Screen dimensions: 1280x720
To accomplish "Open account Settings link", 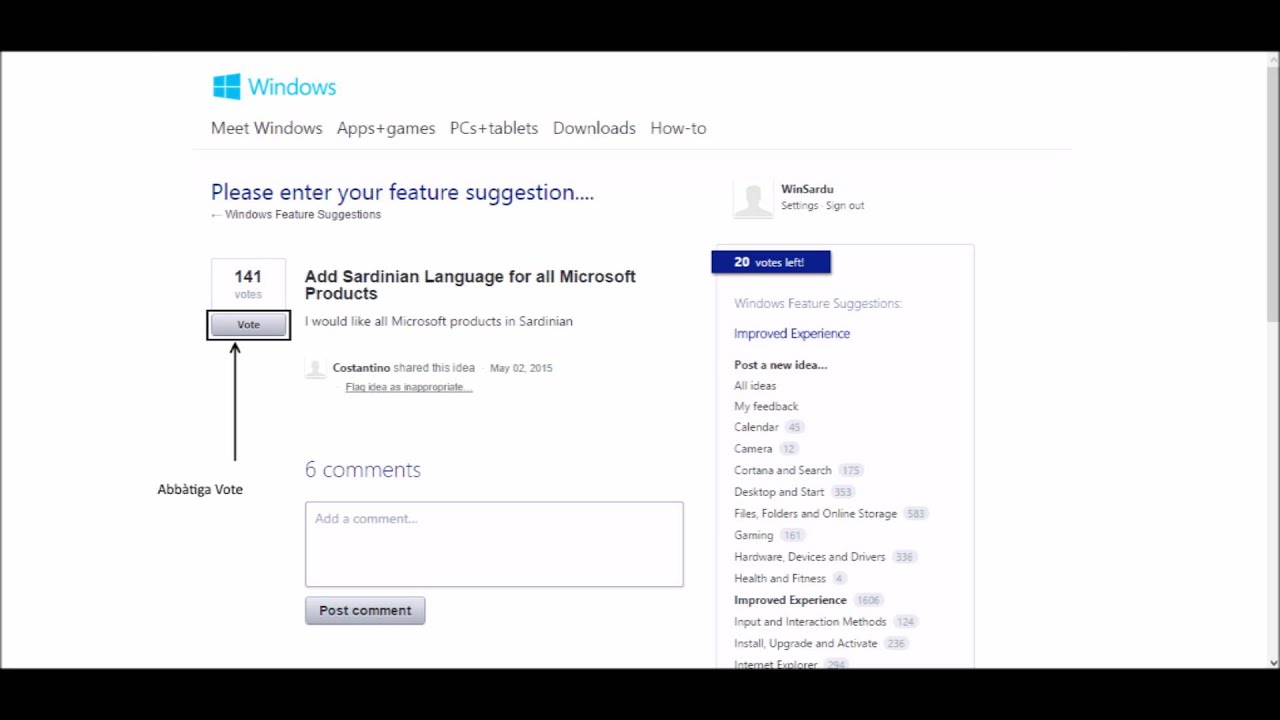I will 799,206.
